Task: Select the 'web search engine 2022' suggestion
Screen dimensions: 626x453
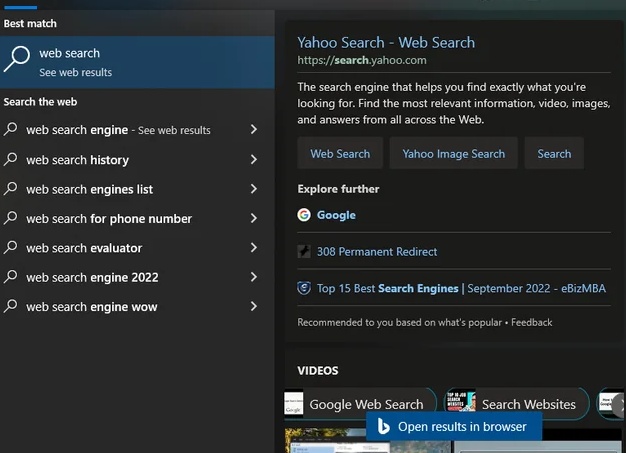Action: (x=137, y=277)
